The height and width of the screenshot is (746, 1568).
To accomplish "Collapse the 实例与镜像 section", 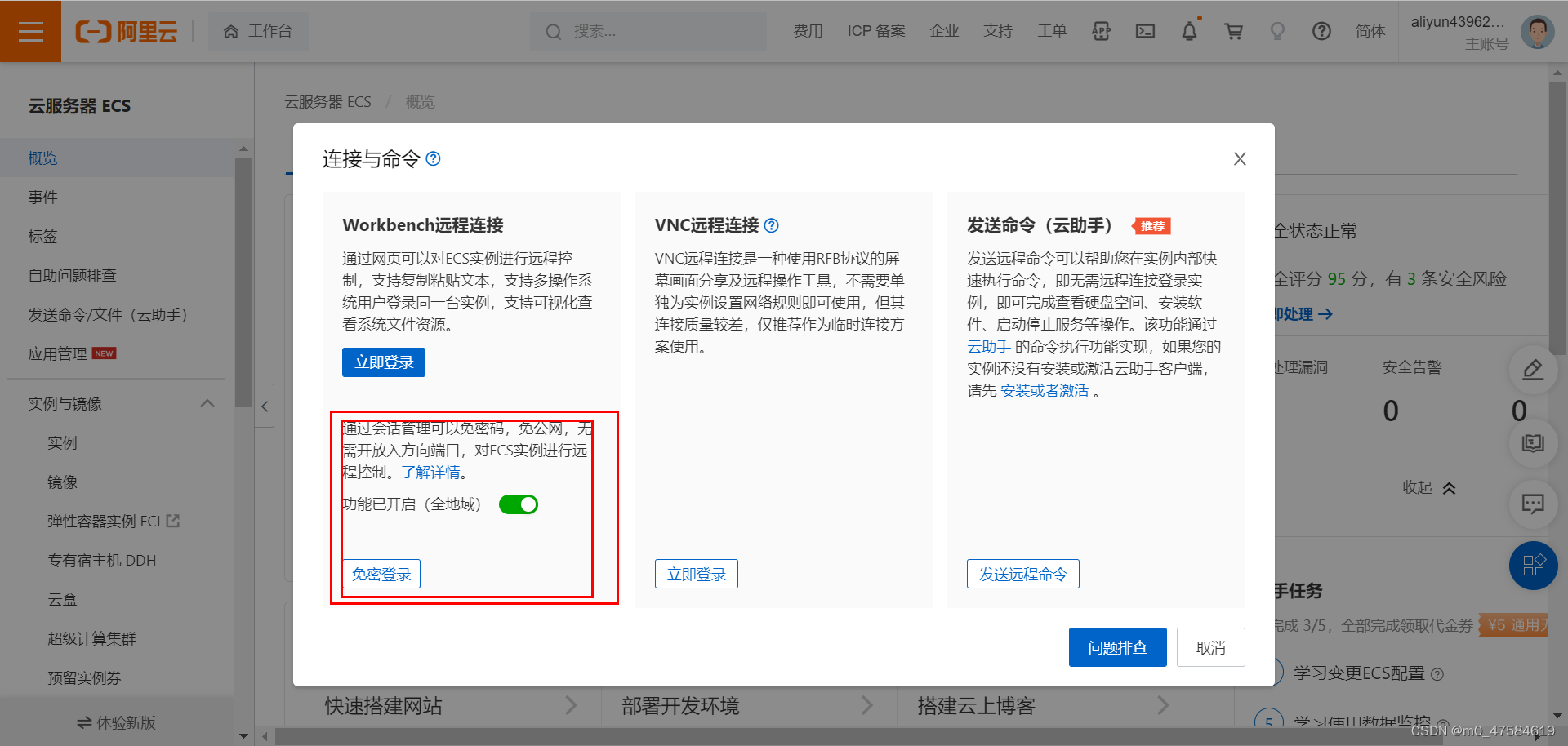I will 207,404.
